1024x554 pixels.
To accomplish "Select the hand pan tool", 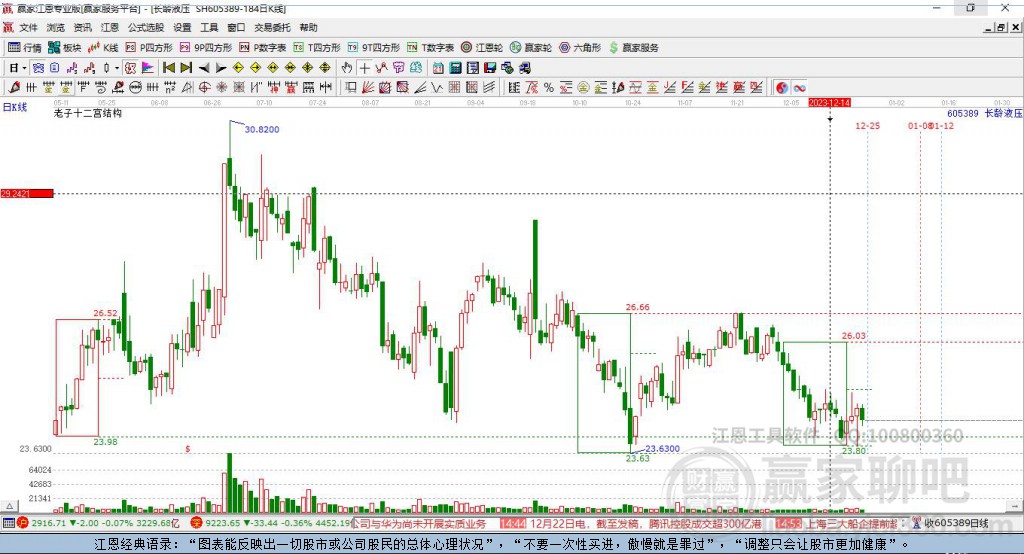I will tap(347, 68).
